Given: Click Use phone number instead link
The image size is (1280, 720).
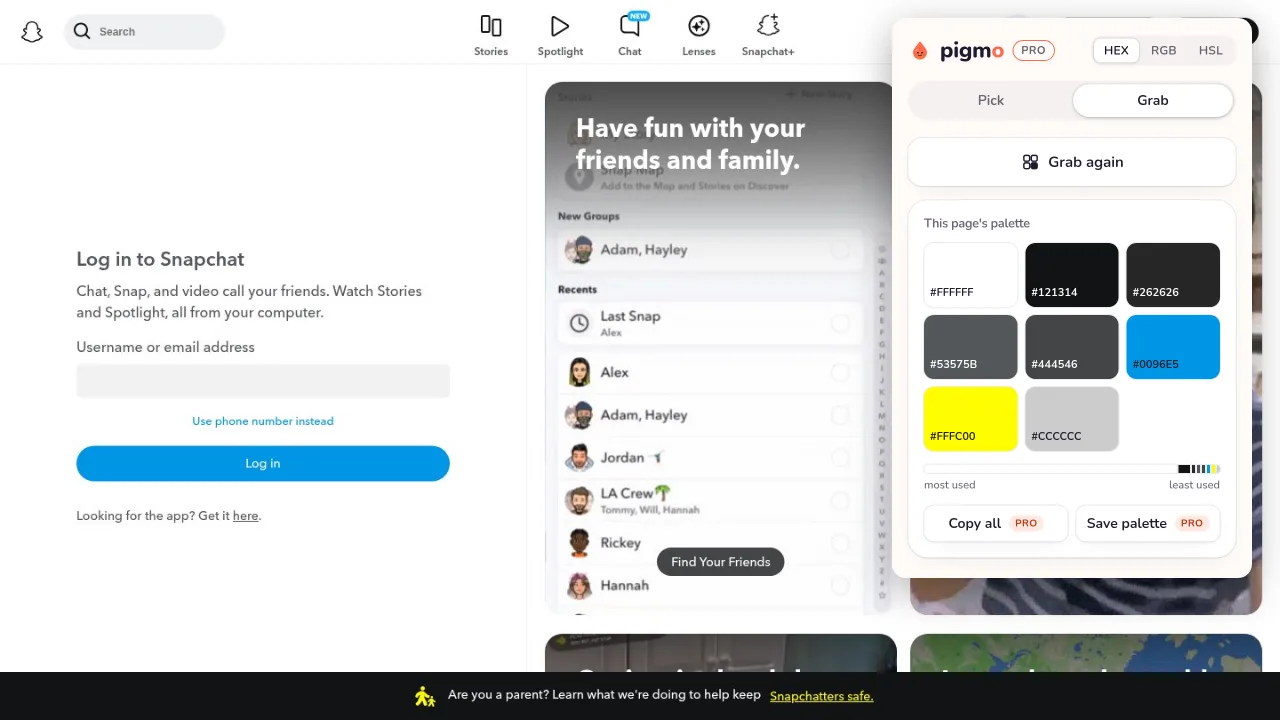Looking at the screenshot, I should click(263, 421).
